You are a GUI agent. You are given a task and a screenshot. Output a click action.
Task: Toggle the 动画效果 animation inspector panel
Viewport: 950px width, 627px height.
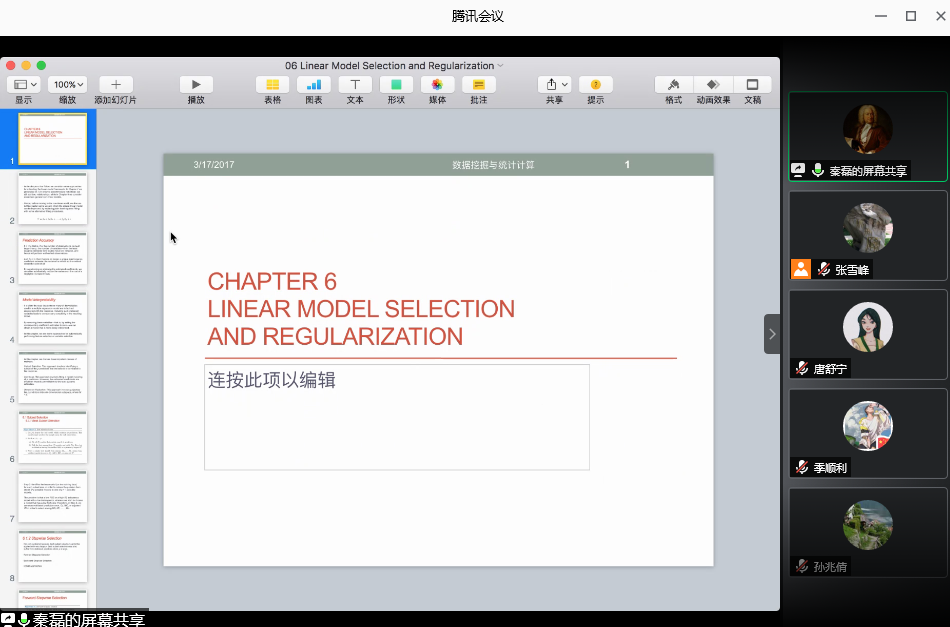pyautogui.click(x=713, y=85)
